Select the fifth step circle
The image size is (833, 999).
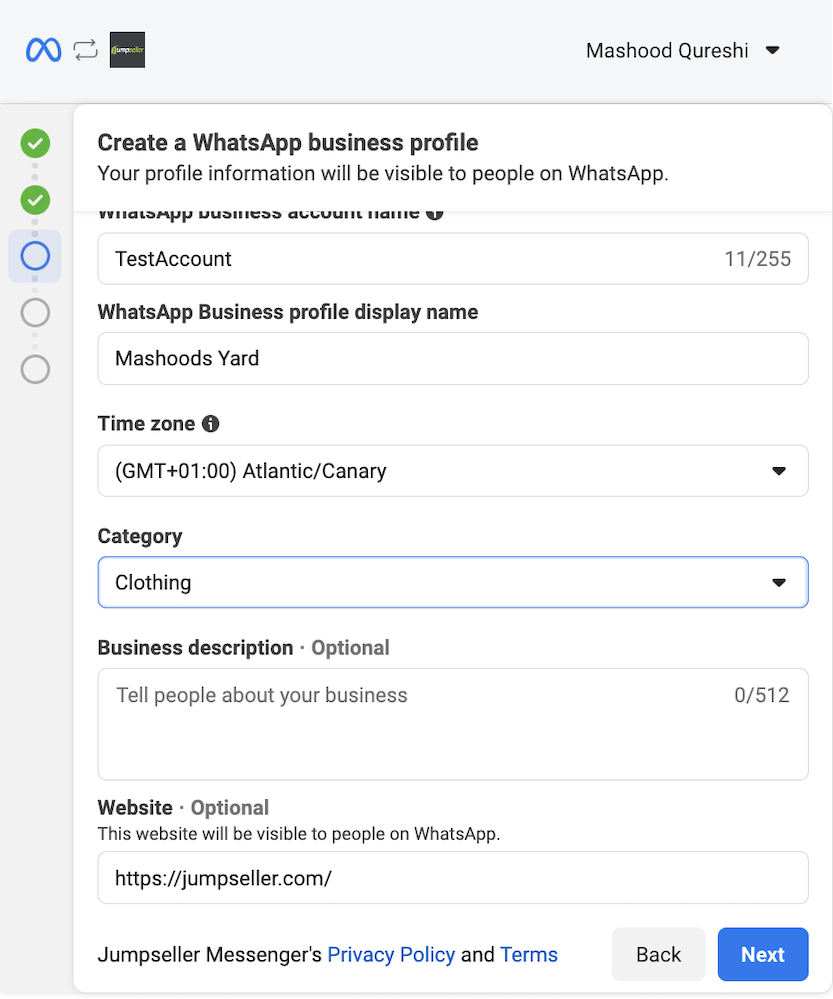click(x=35, y=369)
